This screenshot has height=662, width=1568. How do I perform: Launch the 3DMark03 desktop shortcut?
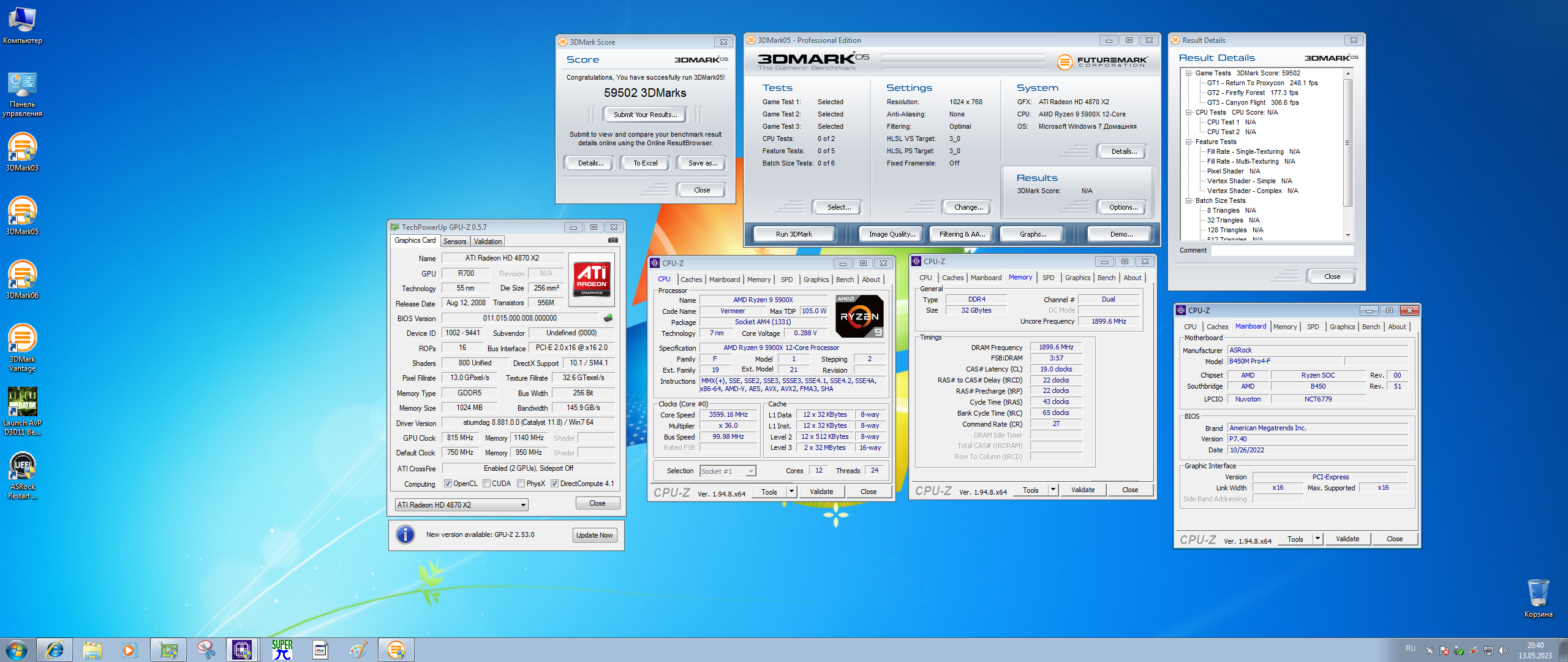22,153
